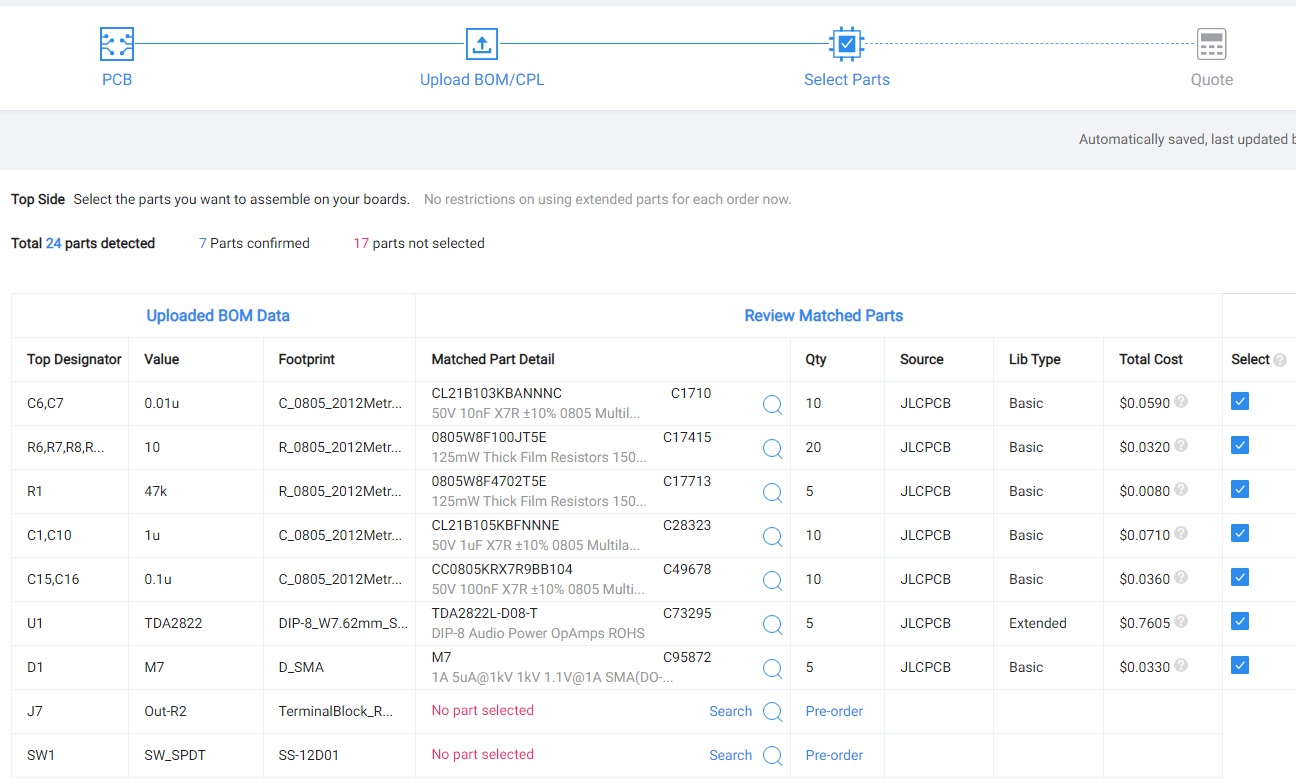Click help icon next to $0.7605 cost
Viewport: 1296px width, 779px height.
tap(1181, 622)
